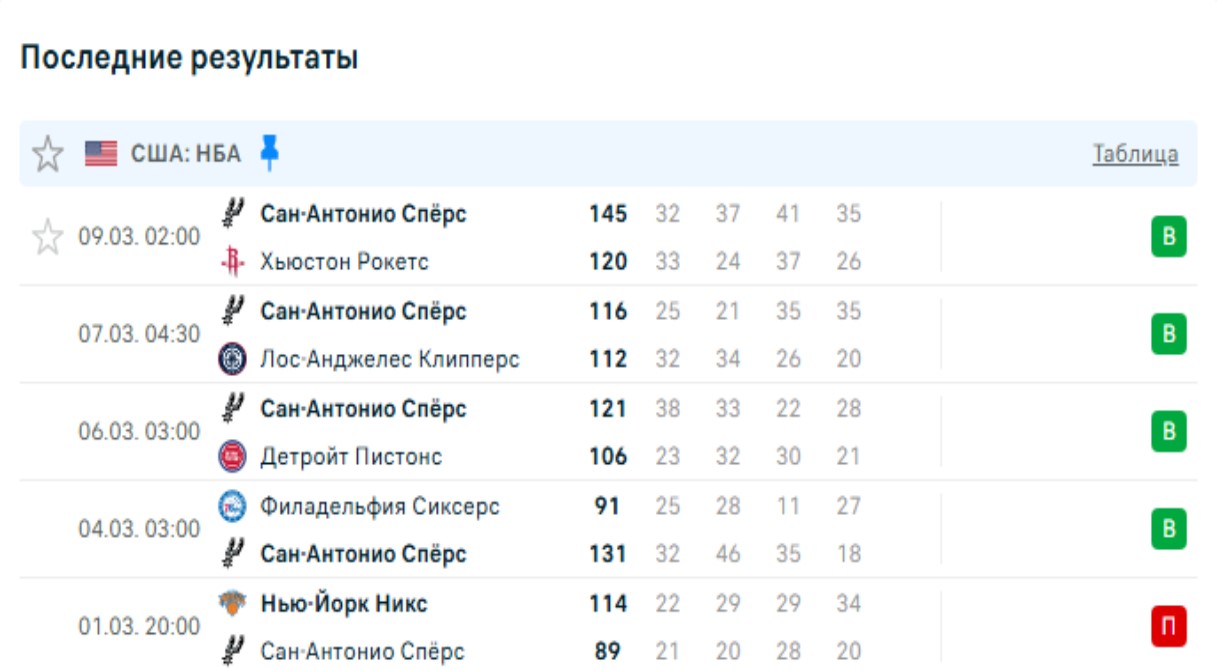The height and width of the screenshot is (670, 1217).
Task: Click the red П loss badge
Action: click(x=1168, y=627)
